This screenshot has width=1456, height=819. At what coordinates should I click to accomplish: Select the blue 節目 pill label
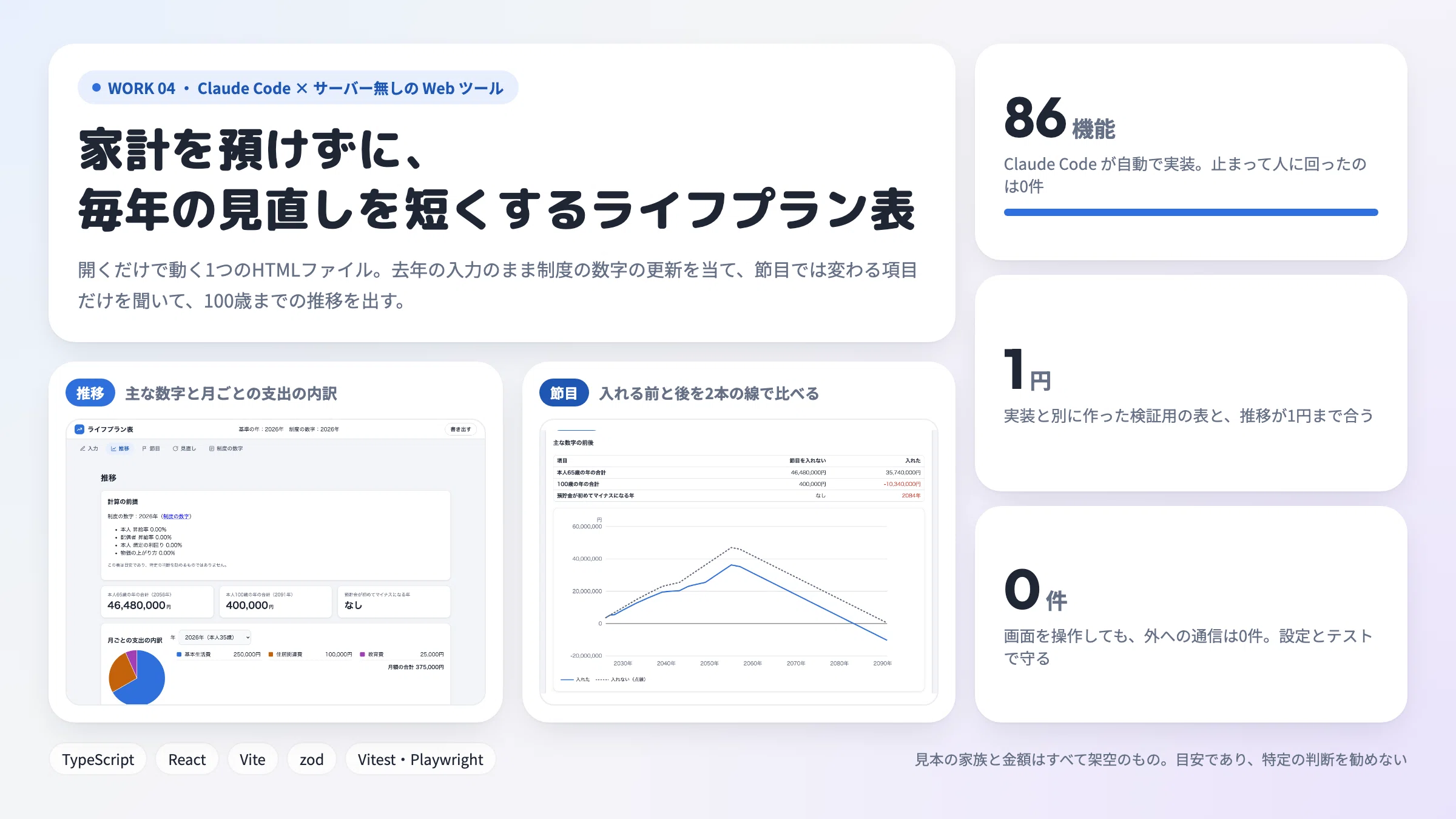pyautogui.click(x=564, y=393)
